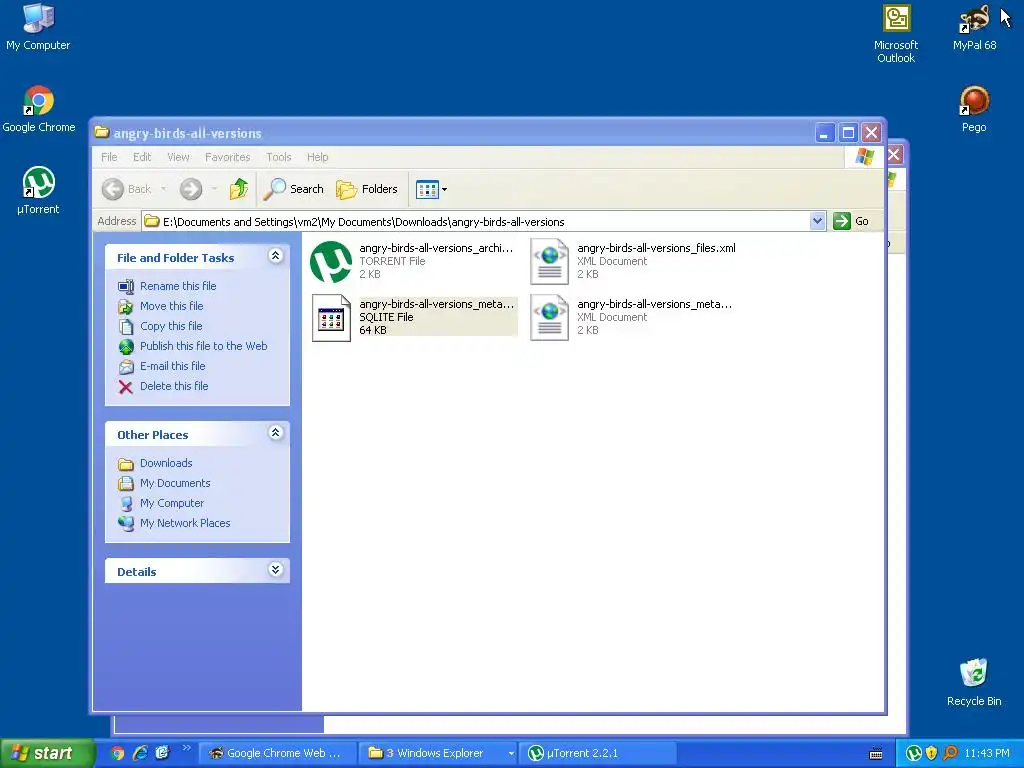Click the Go button

[851, 221]
